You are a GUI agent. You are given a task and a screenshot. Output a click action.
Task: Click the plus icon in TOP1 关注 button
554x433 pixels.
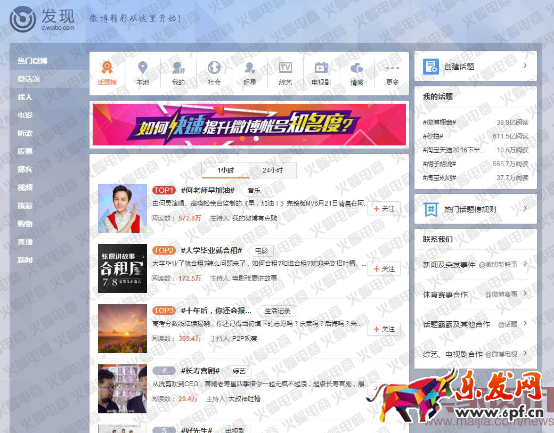pos(376,209)
